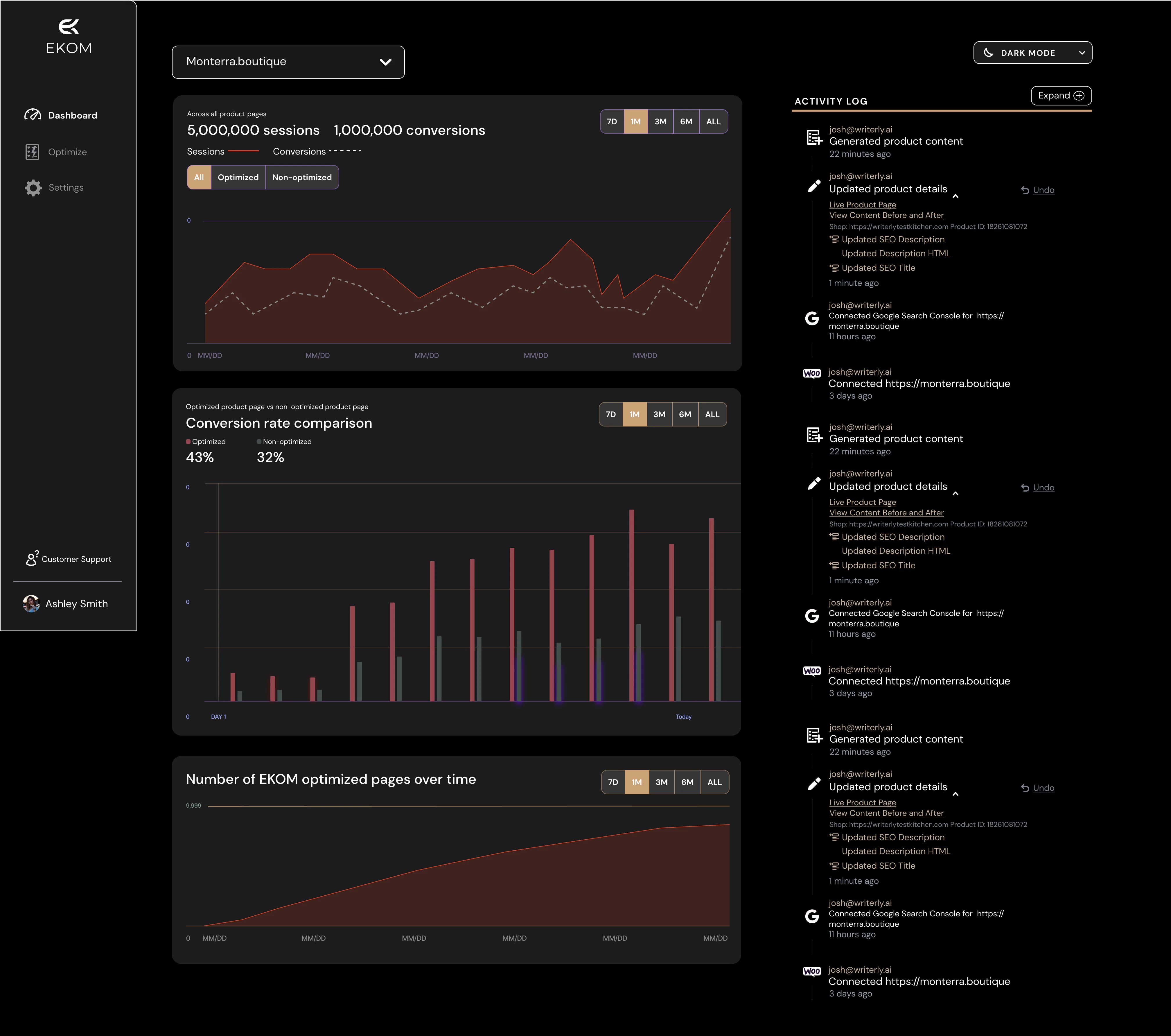Click the moon icon beside DARK MODE
1171x1036 pixels.
coord(988,53)
